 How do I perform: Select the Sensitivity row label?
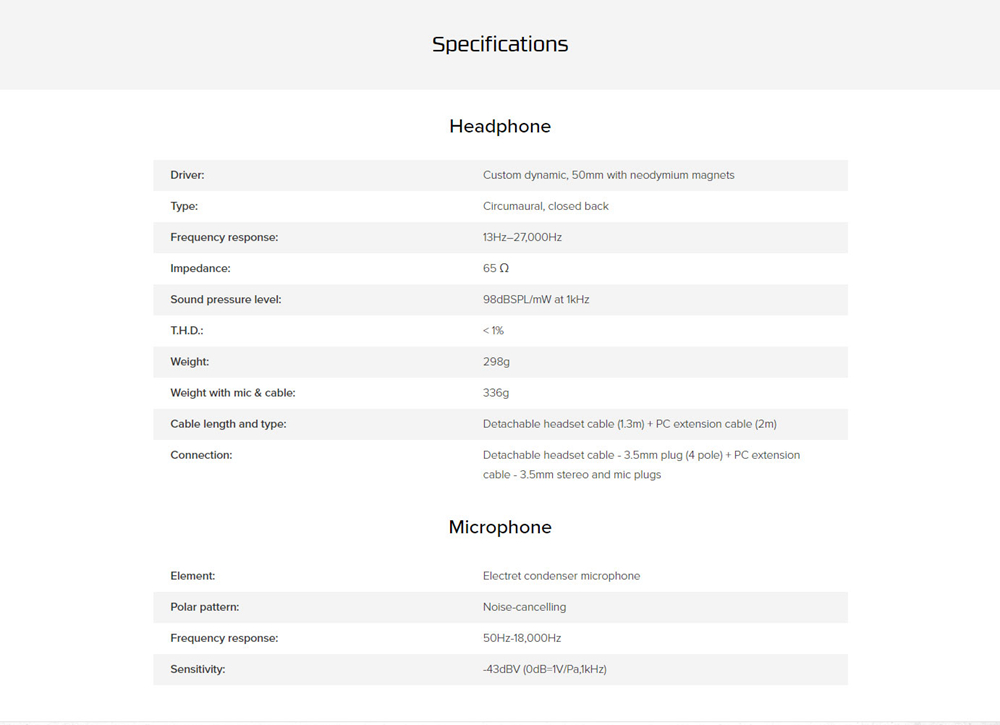pos(197,669)
